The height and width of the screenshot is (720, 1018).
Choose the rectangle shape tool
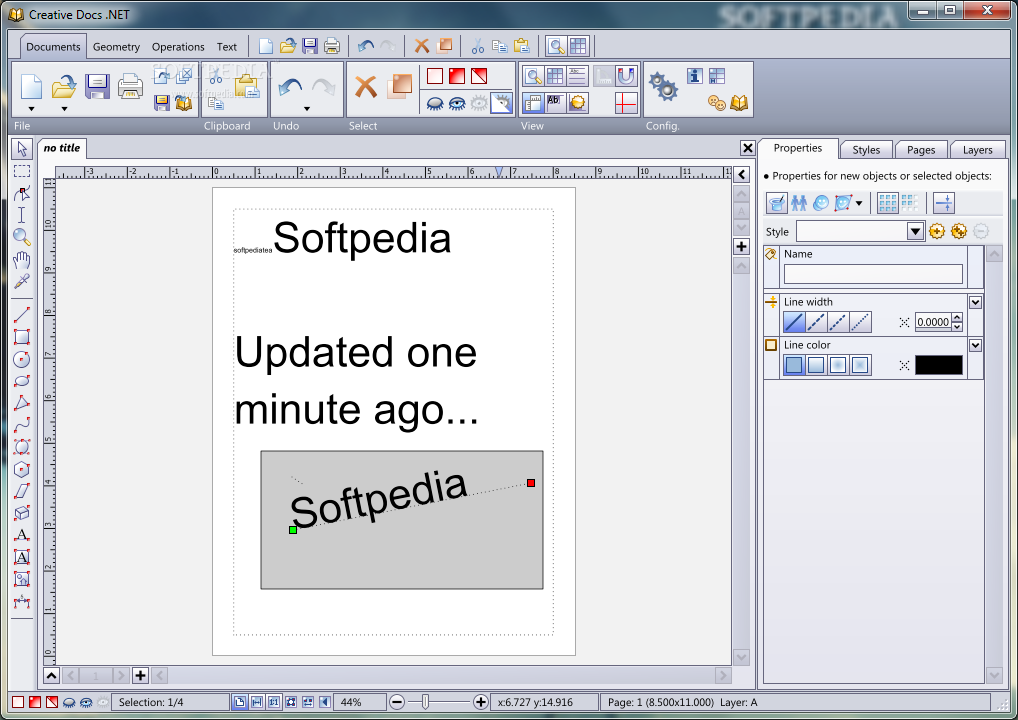21,337
